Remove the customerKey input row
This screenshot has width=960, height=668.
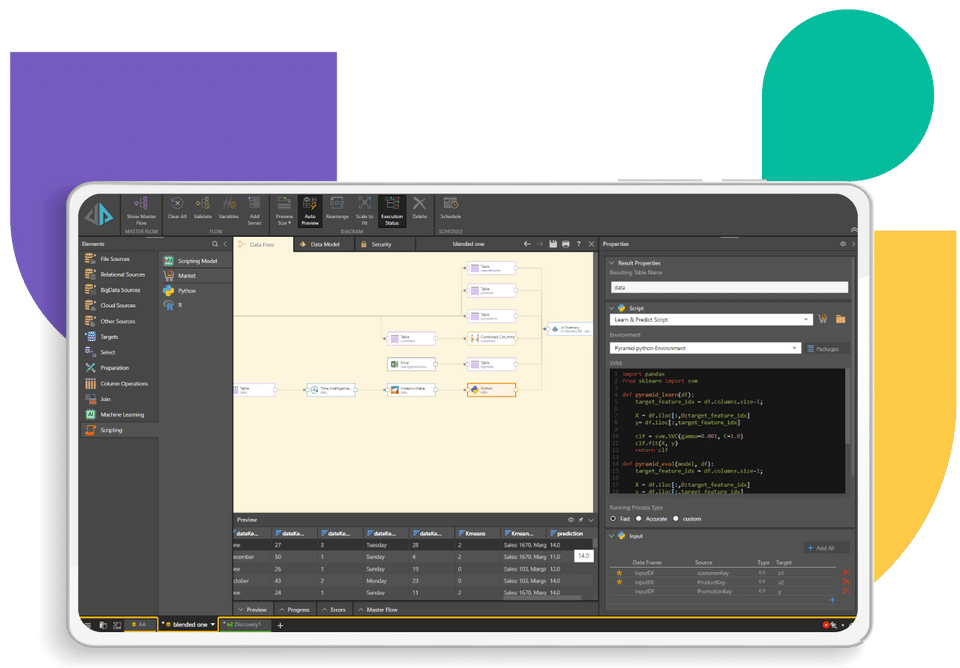click(x=846, y=572)
